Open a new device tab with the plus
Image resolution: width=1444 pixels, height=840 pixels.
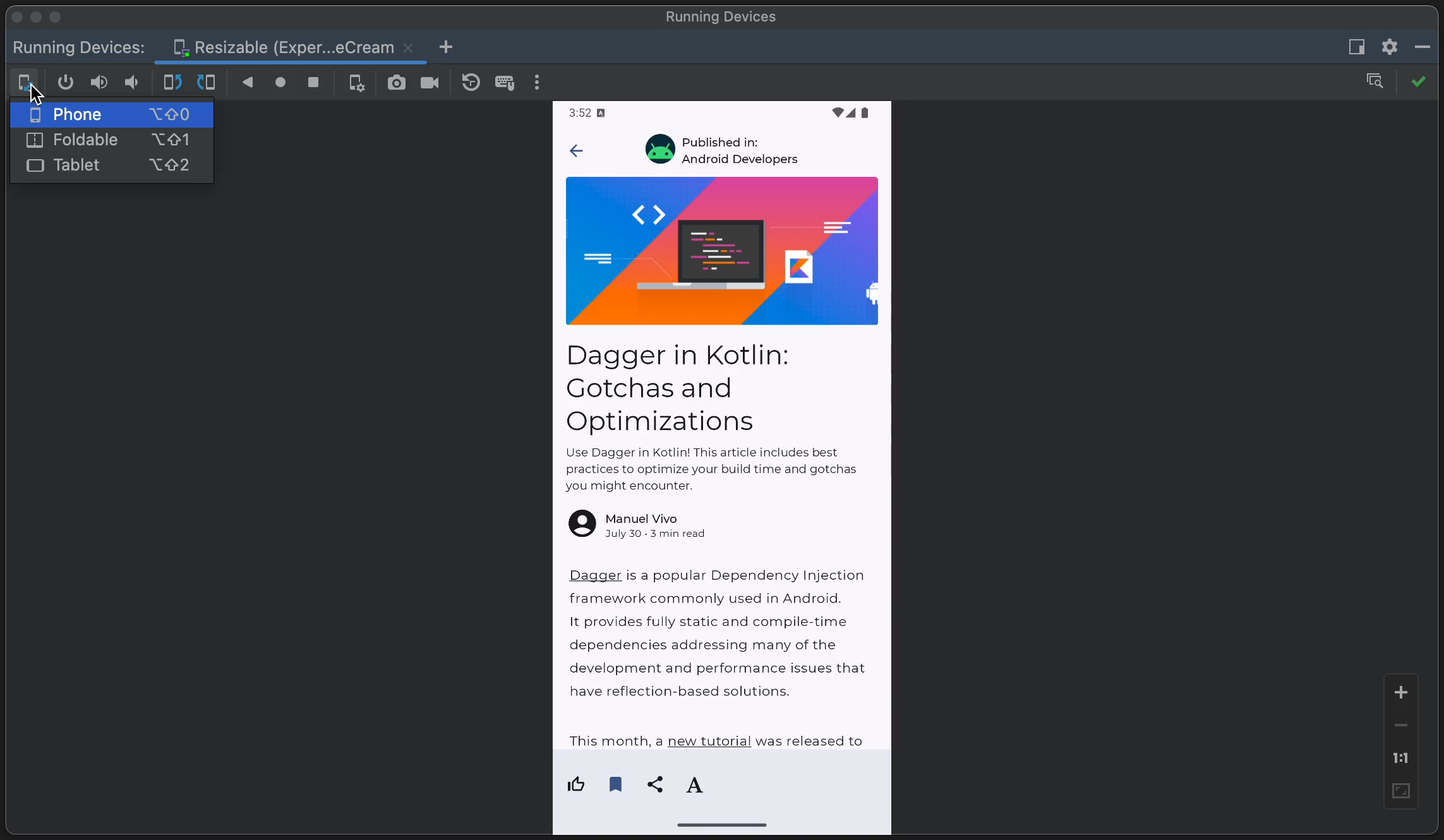coord(447,47)
